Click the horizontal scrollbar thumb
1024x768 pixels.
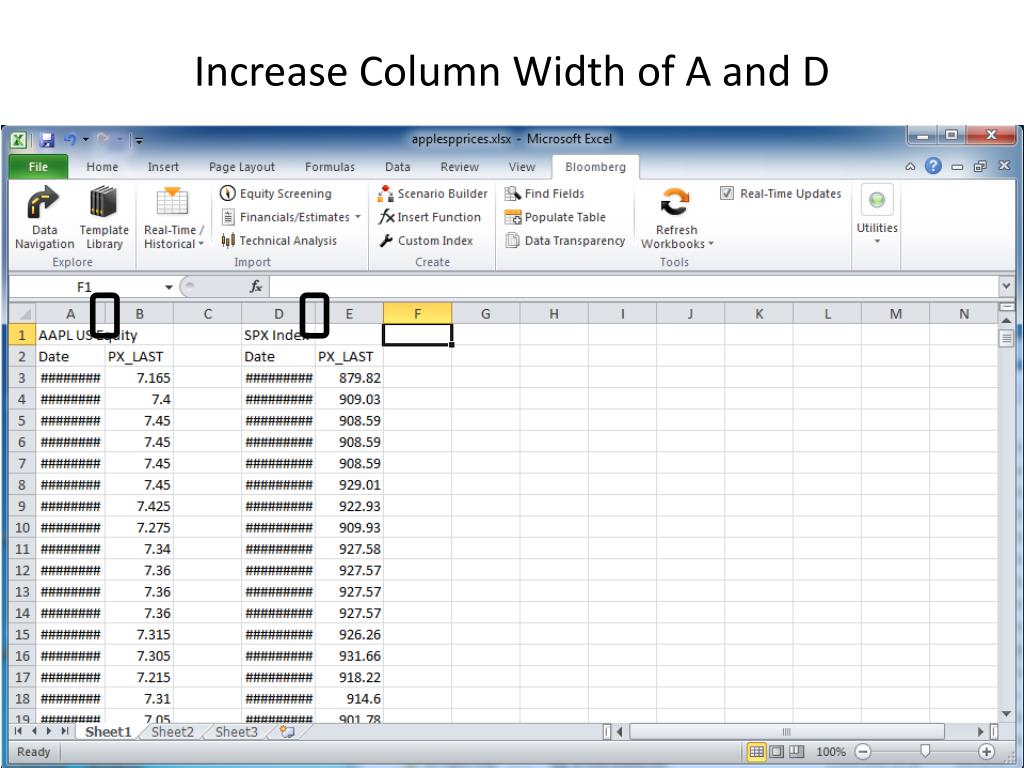click(x=787, y=731)
